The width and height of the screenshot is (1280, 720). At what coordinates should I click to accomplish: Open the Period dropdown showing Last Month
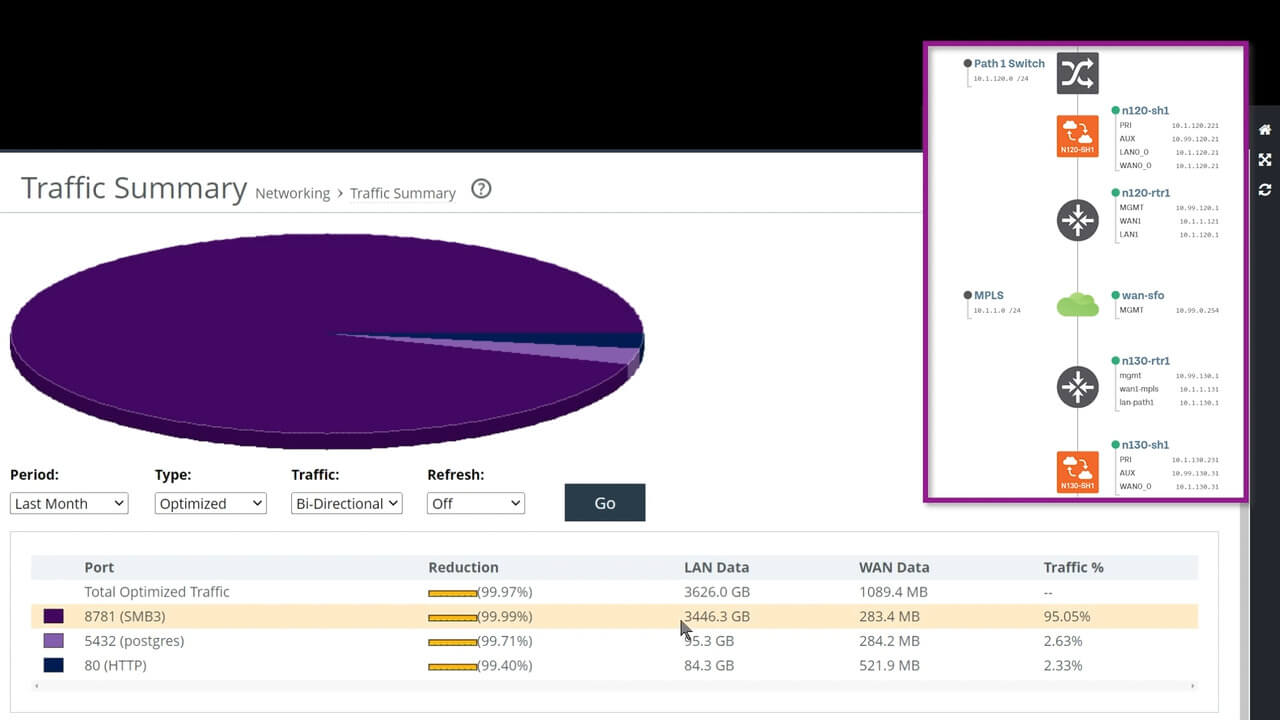coord(69,503)
